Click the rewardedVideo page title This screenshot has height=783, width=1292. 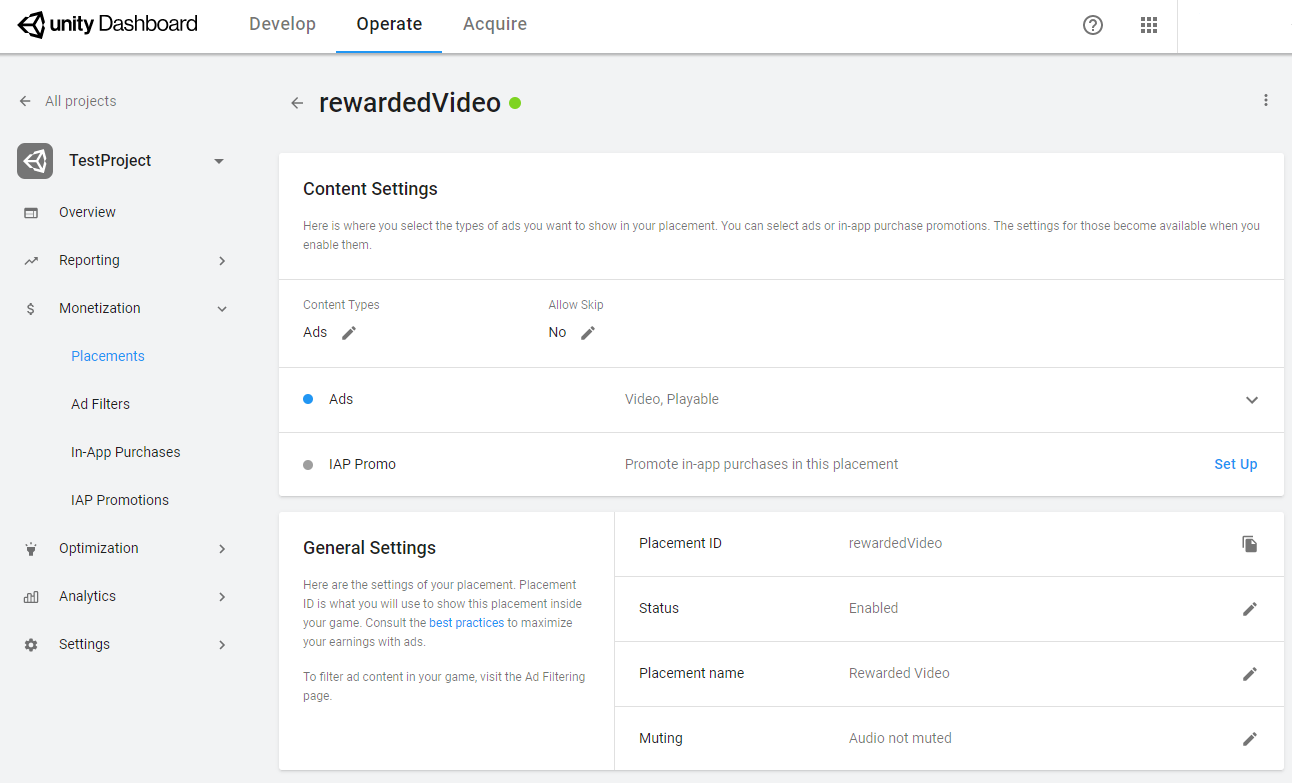pyautogui.click(x=410, y=102)
